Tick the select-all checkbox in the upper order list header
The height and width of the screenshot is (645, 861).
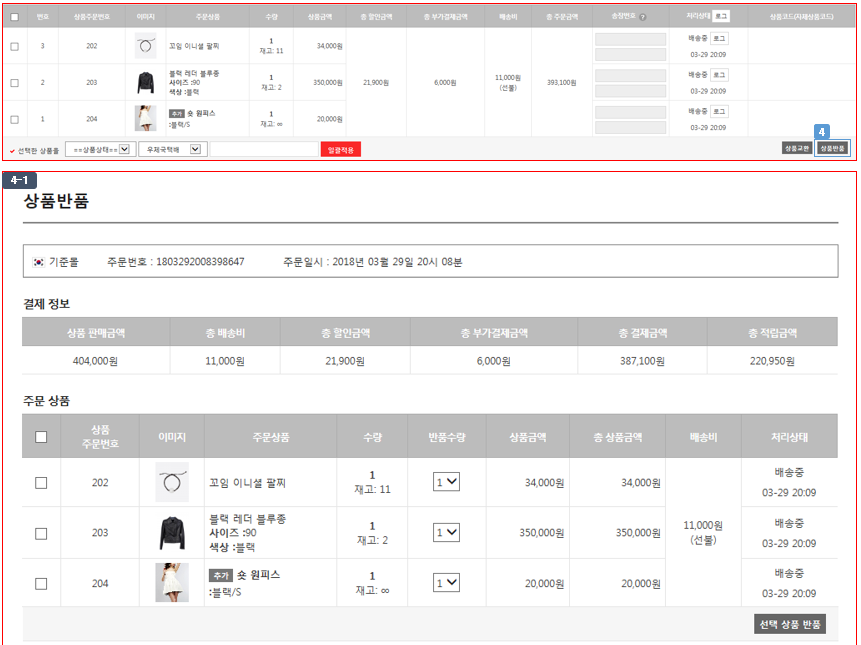point(15,17)
